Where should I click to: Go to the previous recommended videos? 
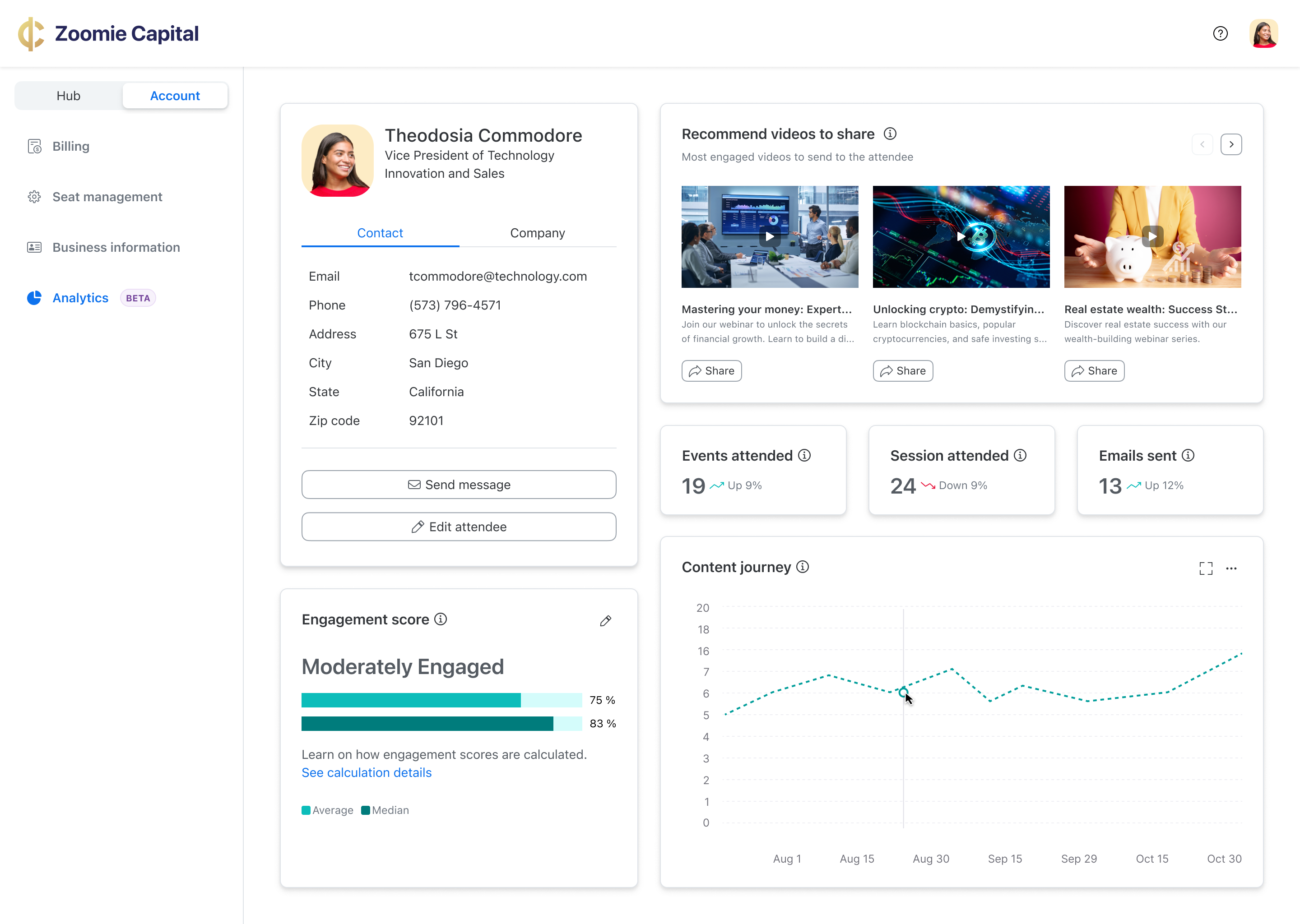tap(1202, 144)
